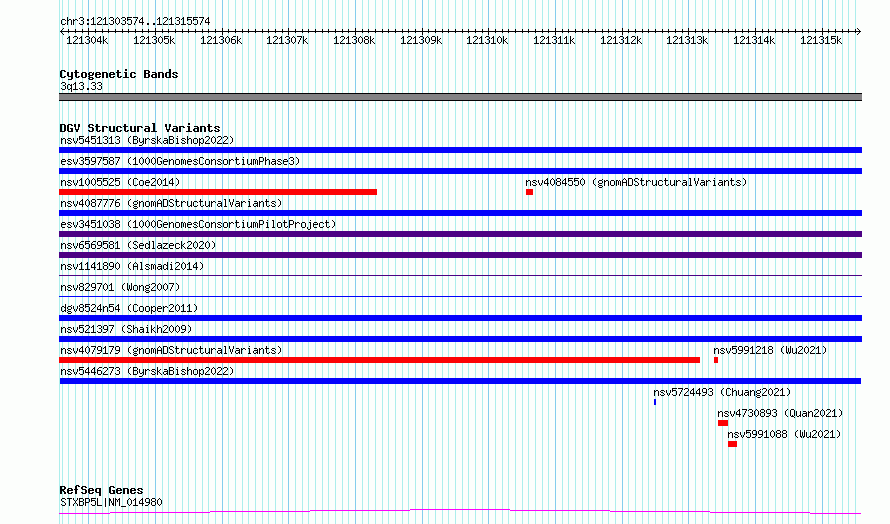
Task: Click the Cytogenetic Bands track title
Action: pyautogui.click(x=119, y=74)
